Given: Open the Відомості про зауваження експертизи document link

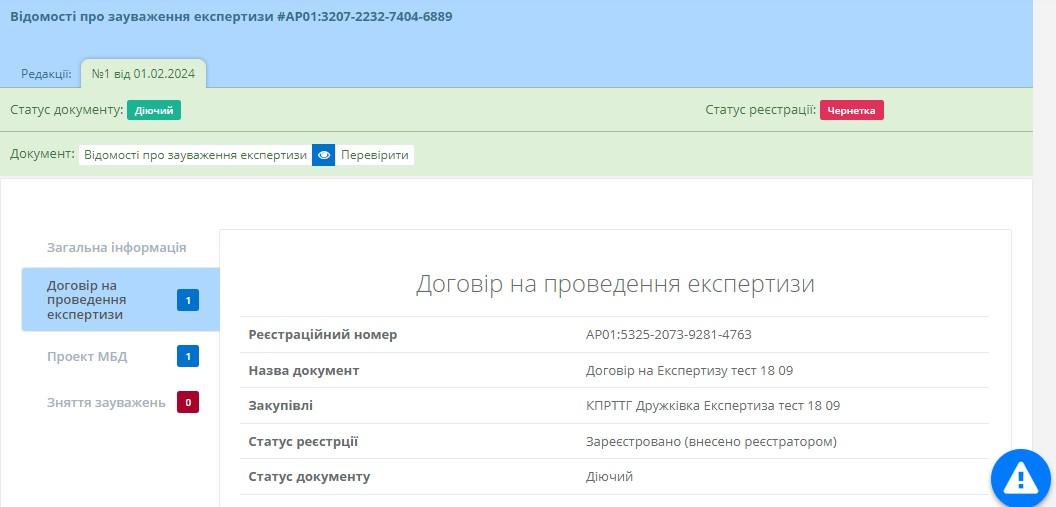Looking at the screenshot, I should coord(195,155).
